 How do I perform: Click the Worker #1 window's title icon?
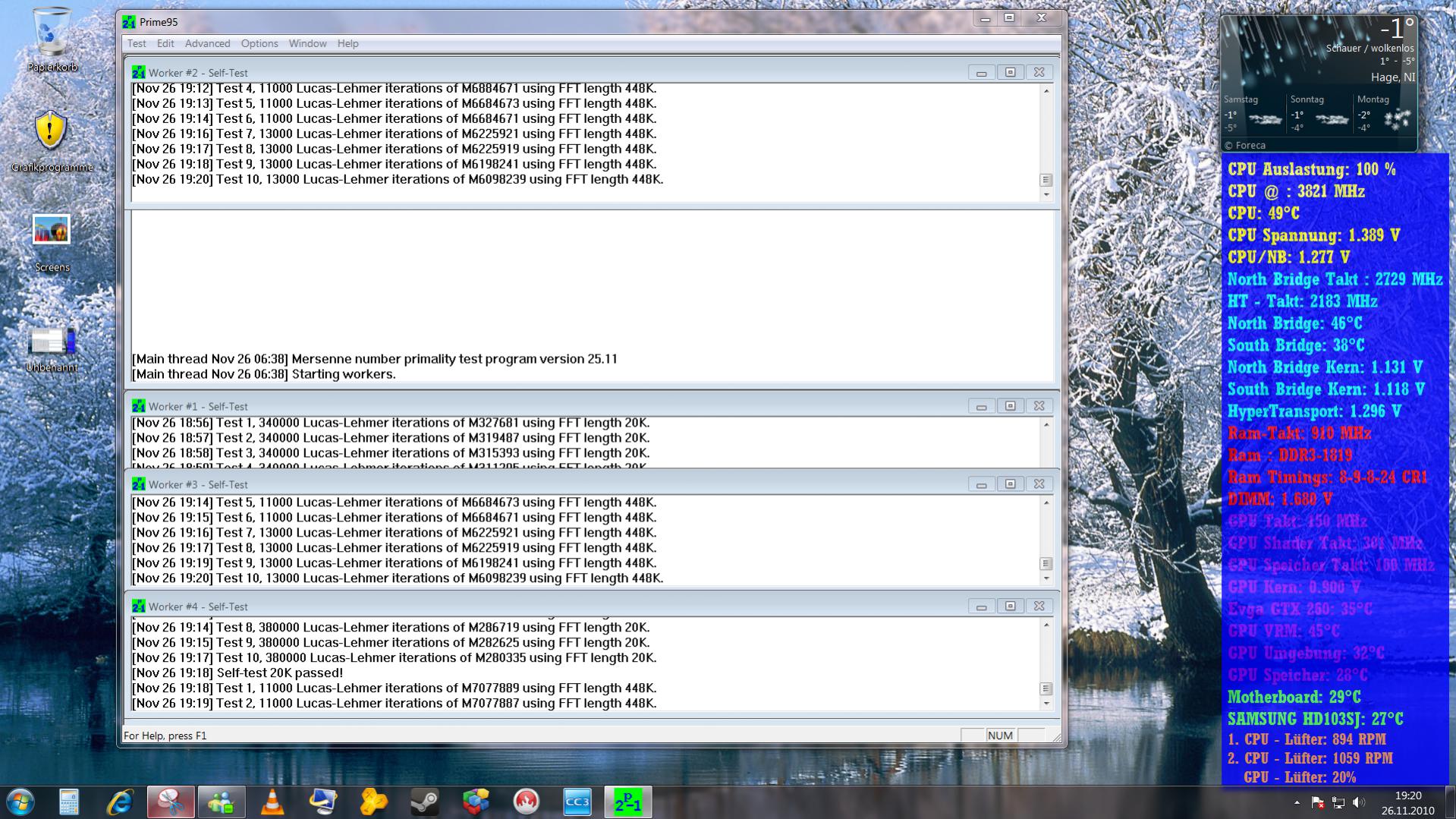pyautogui.click(x=138, y=406)
